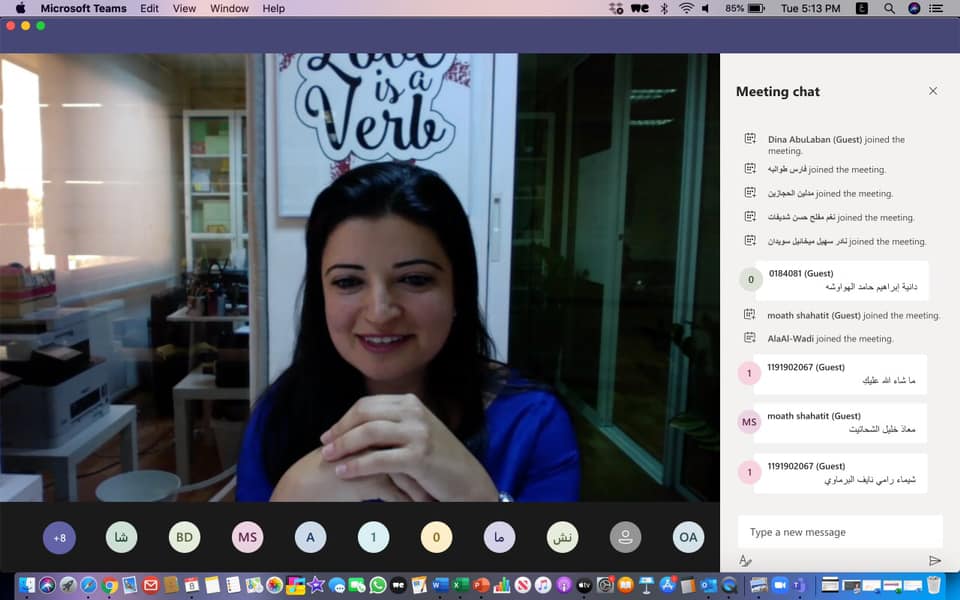
Task: Toggle the Bluetooth menu in the menu bar
Action: (663, 8)
